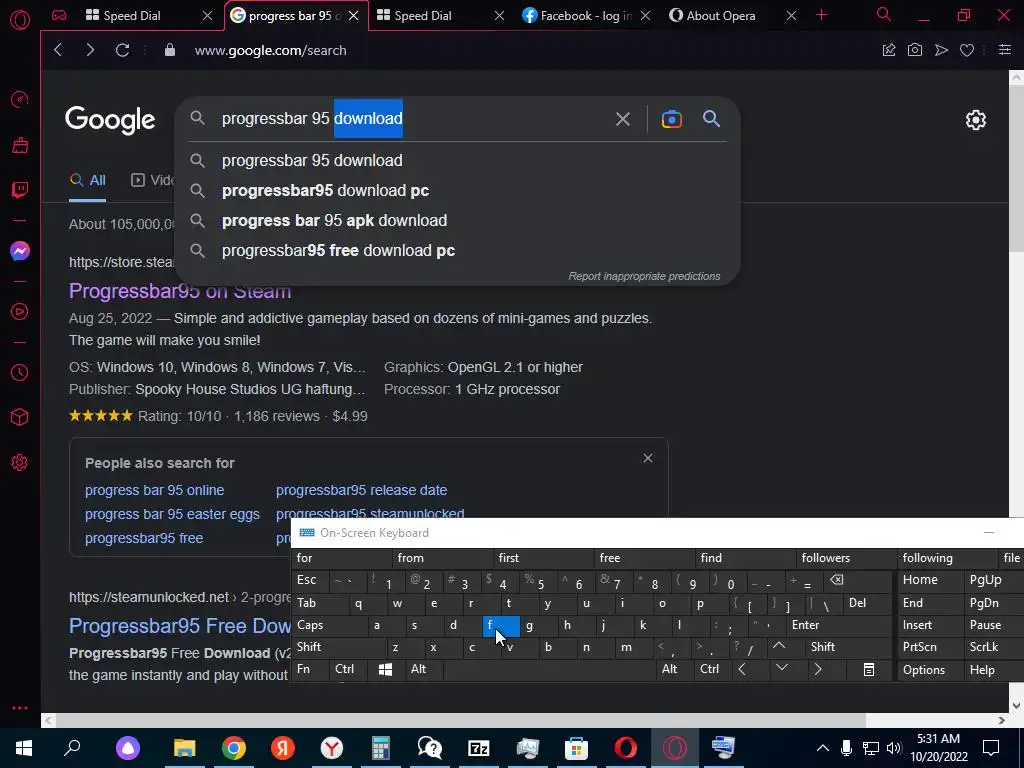Open new tab with plus button
The image size is (1024, 768).
[x=822, y=15]
